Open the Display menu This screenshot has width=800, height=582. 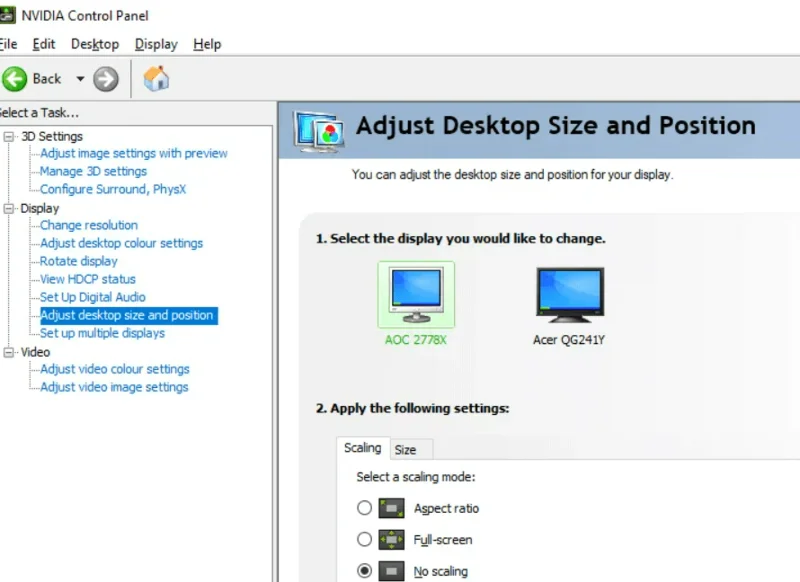pyautogui.click(x=156, y=44)
